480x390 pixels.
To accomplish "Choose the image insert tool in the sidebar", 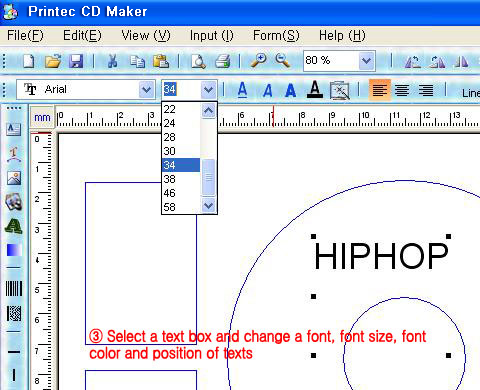I will click(x=14, y=178).
